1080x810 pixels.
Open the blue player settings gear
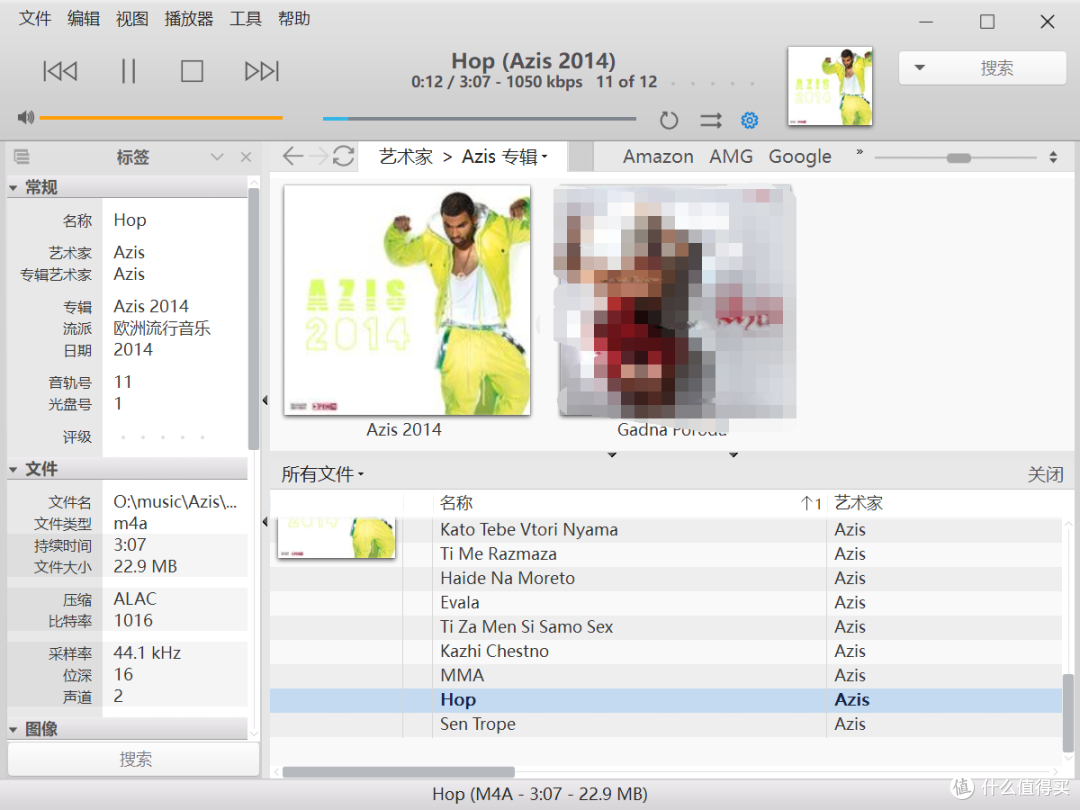point(749,121)
